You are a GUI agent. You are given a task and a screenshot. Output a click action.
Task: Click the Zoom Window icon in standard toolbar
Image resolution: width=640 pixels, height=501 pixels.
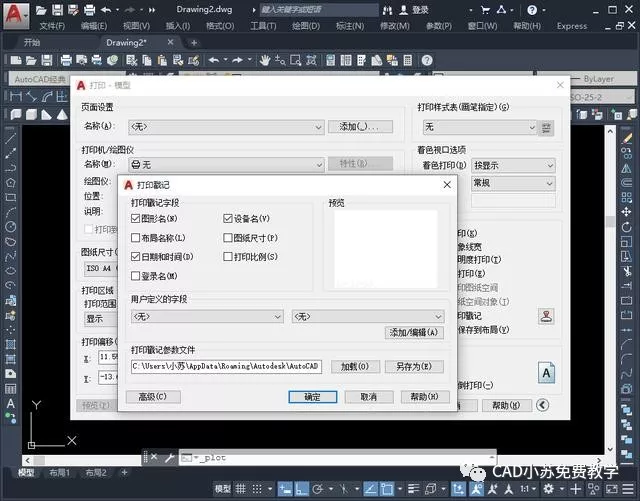[x=296, y=60]
